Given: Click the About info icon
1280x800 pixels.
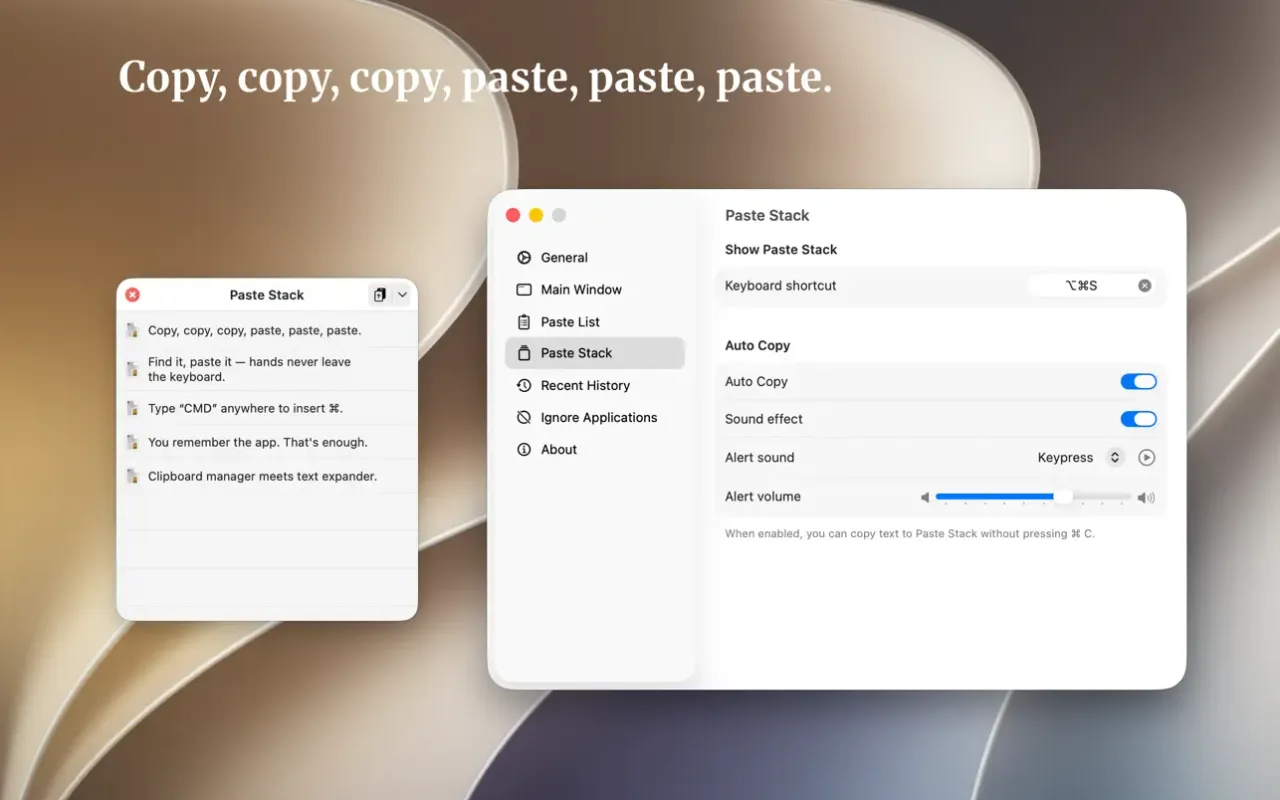Looking at the screenshot, I should 524,450.
